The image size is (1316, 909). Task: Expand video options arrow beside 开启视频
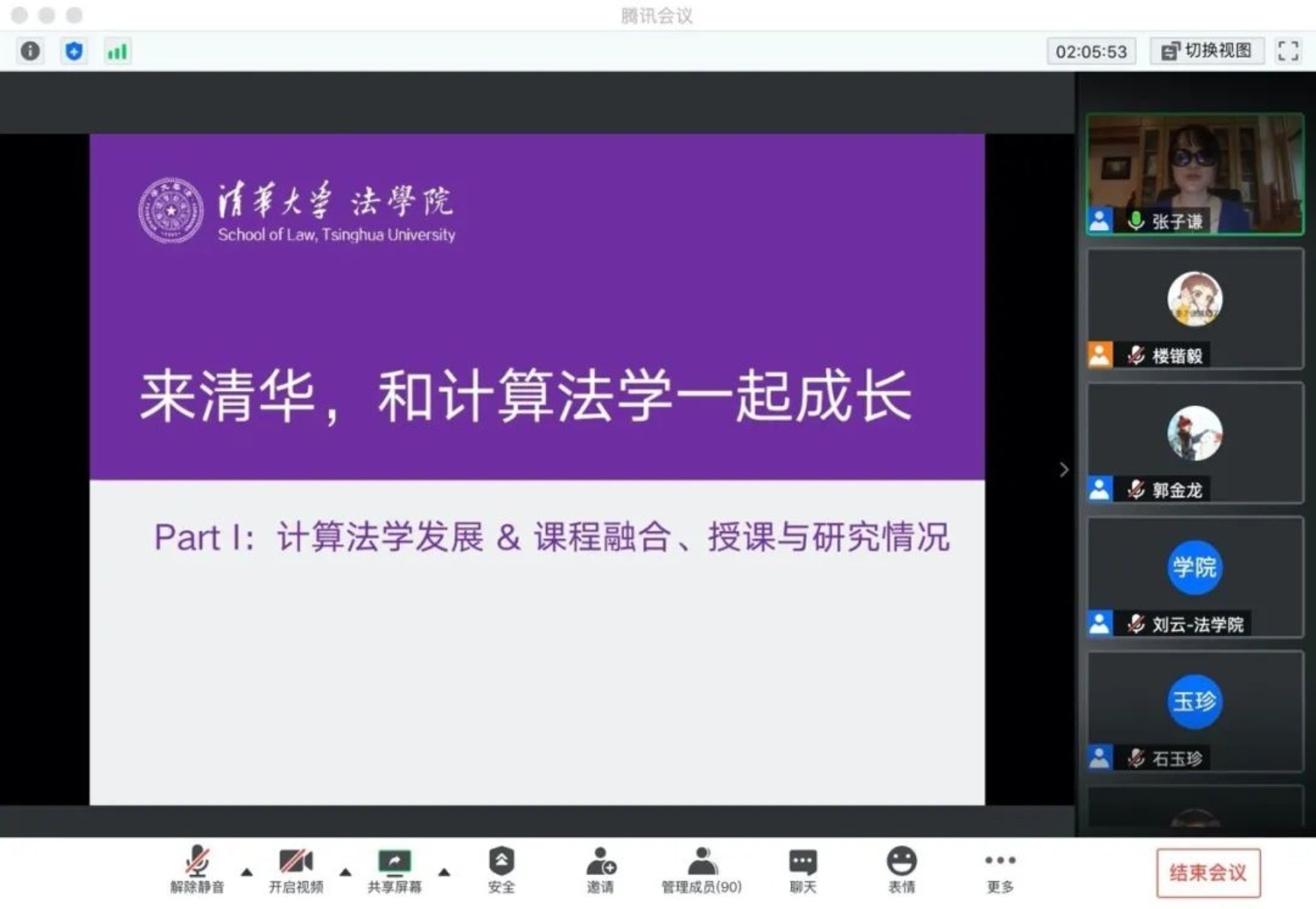point(345,872)
